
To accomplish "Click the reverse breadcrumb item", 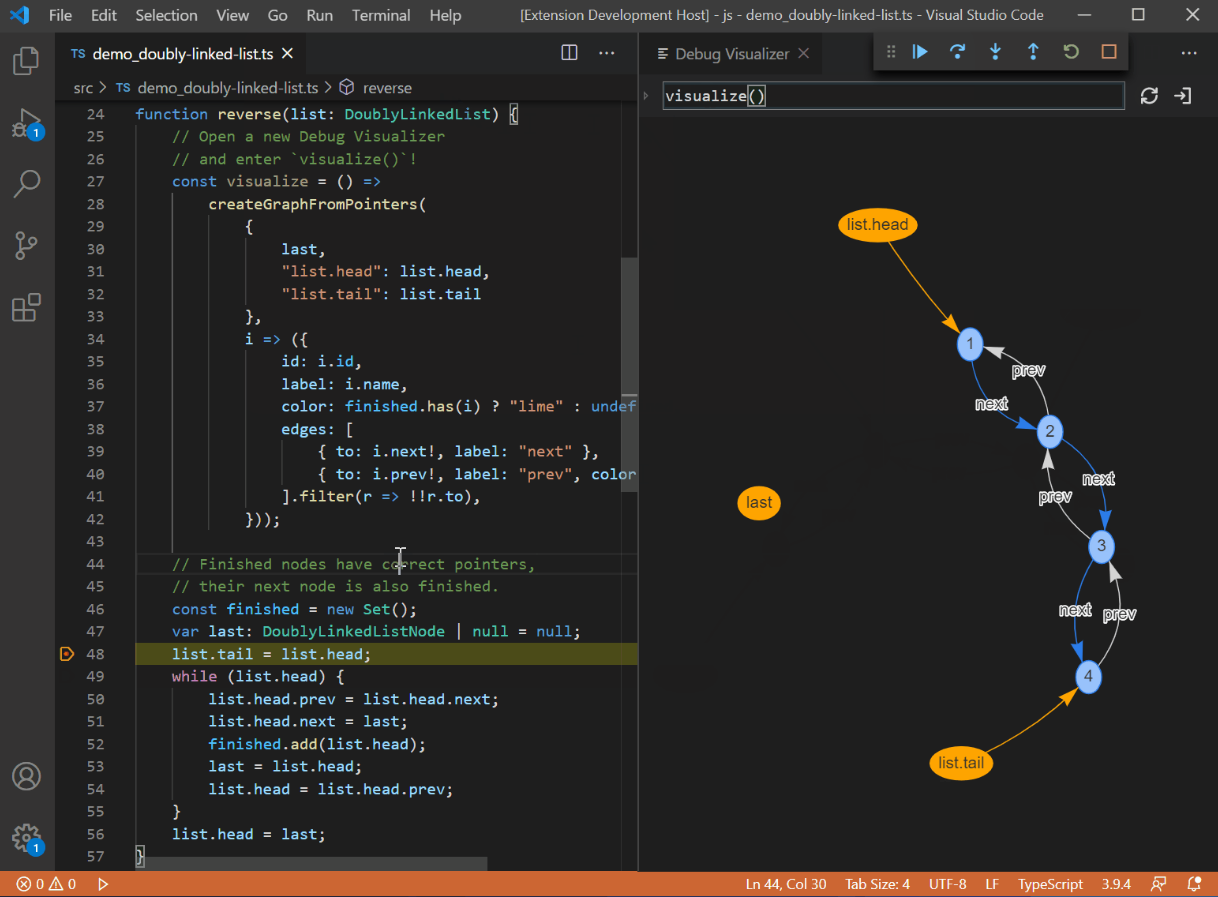I will [386, 88].
